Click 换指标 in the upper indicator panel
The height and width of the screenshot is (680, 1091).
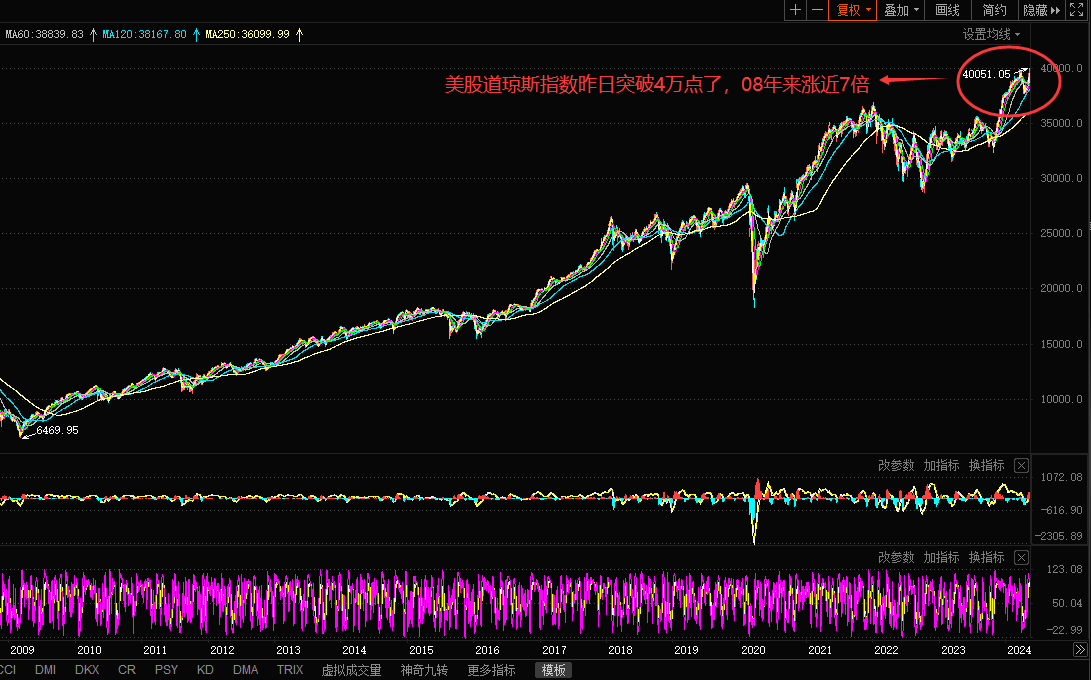[x=987, y=465]
